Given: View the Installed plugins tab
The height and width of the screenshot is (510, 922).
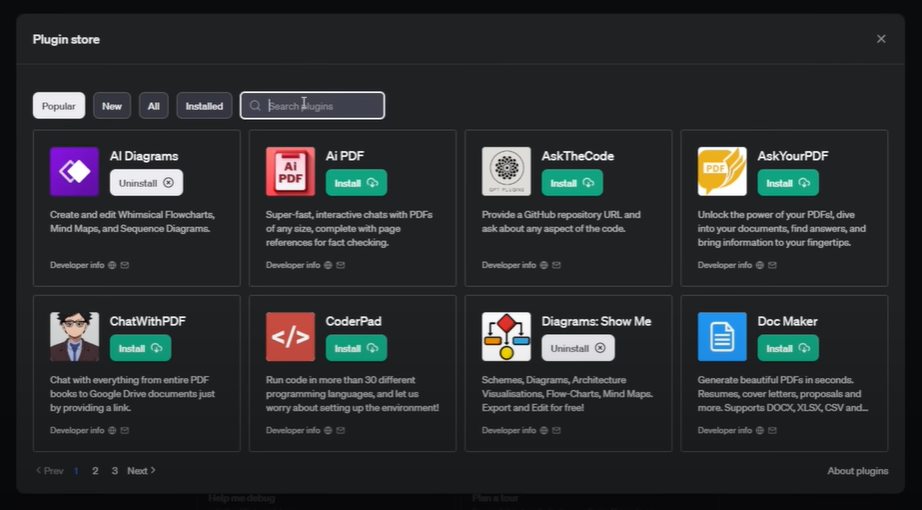Looking at the screenshot, I should pos(204,106).
